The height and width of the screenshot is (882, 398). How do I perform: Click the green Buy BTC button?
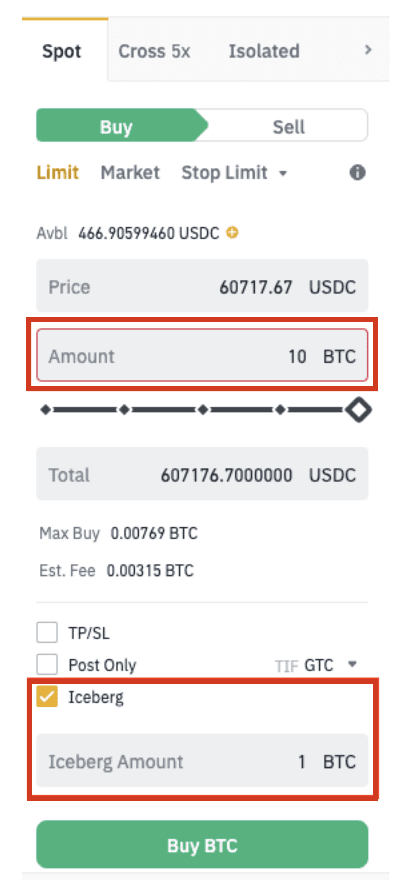click(x=202, y=845)
